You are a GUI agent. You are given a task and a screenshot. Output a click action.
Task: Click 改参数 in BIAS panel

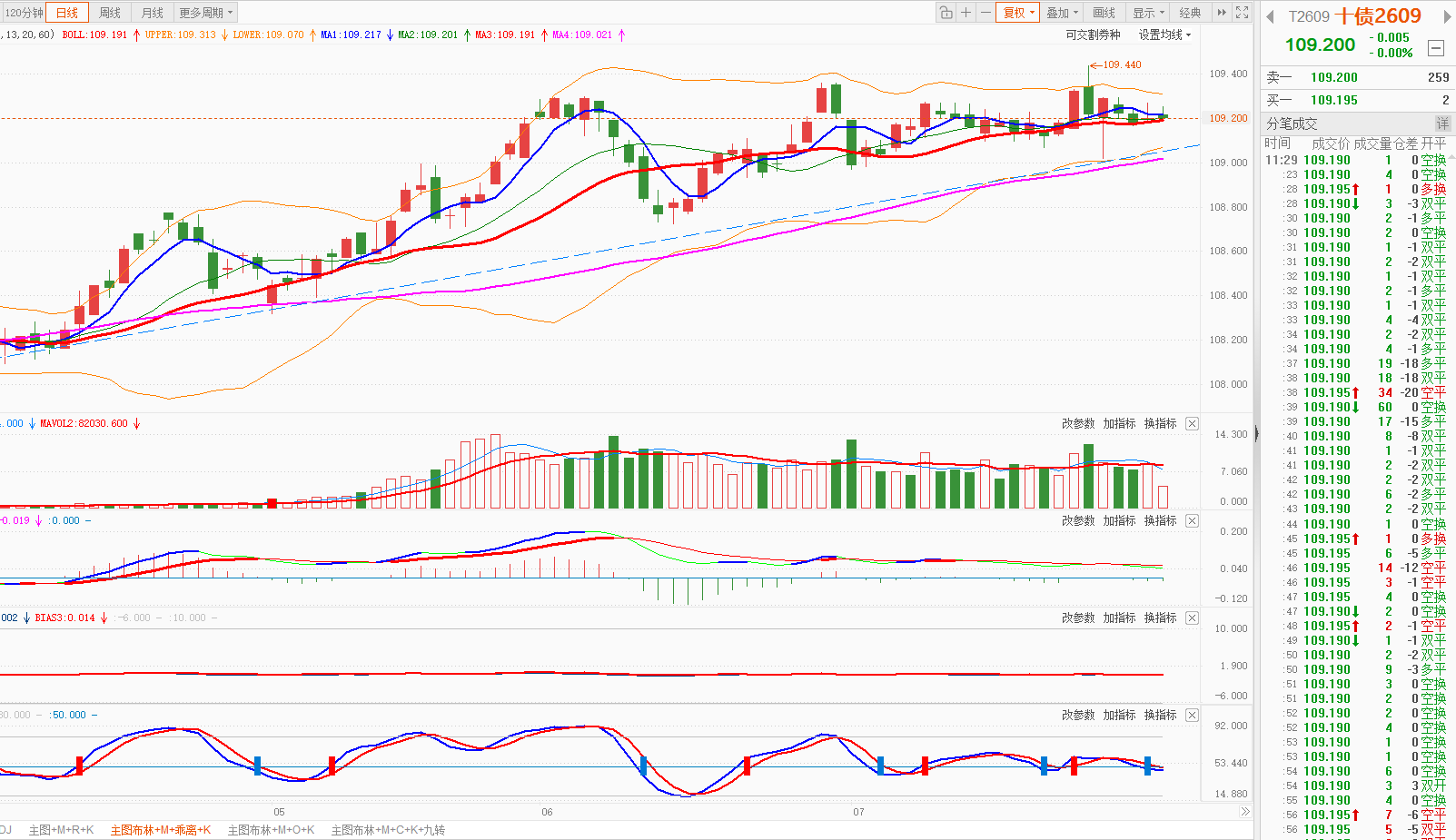1078,618
